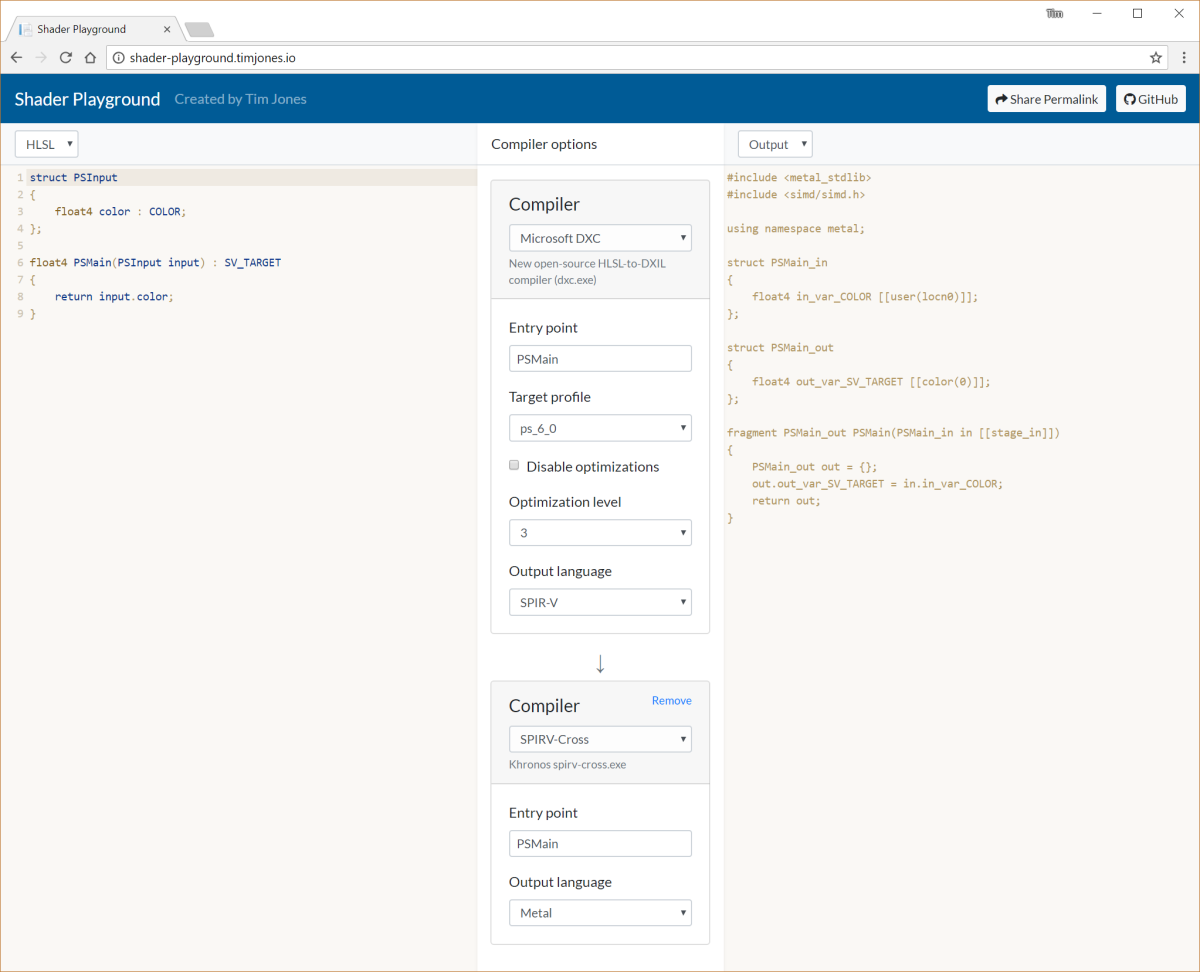Click the share arrow icon on Share Permalink
Viewport: 1200px width, 972px height.
1000,98
